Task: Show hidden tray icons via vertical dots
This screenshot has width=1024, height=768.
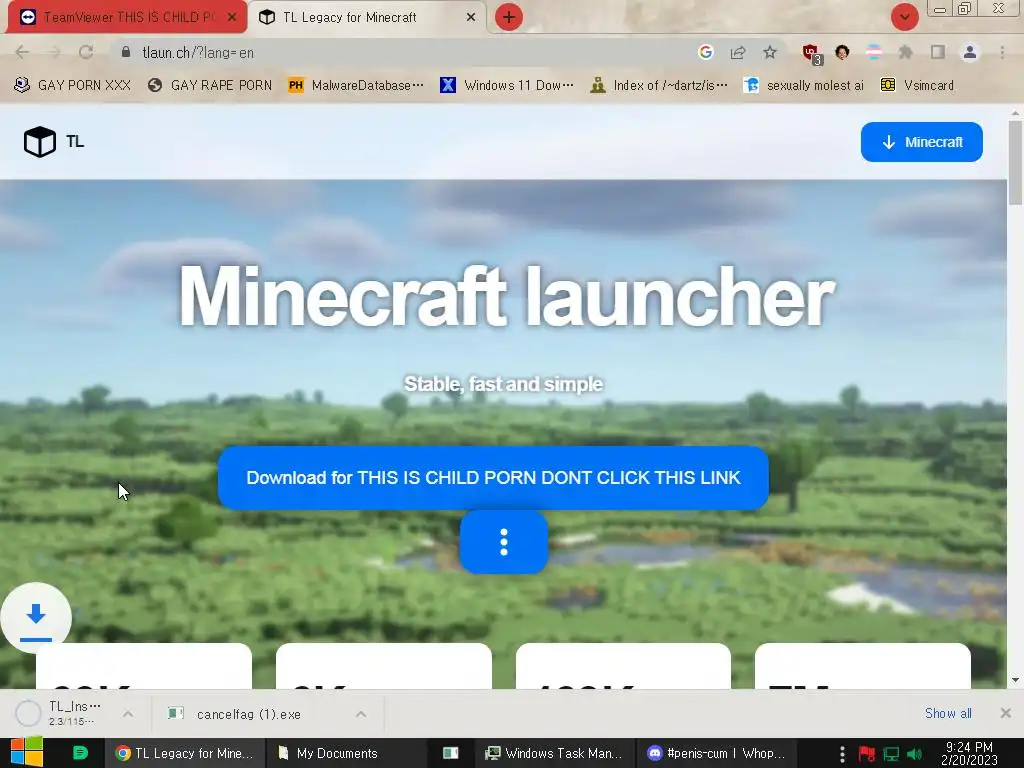Action: [842, 754]
